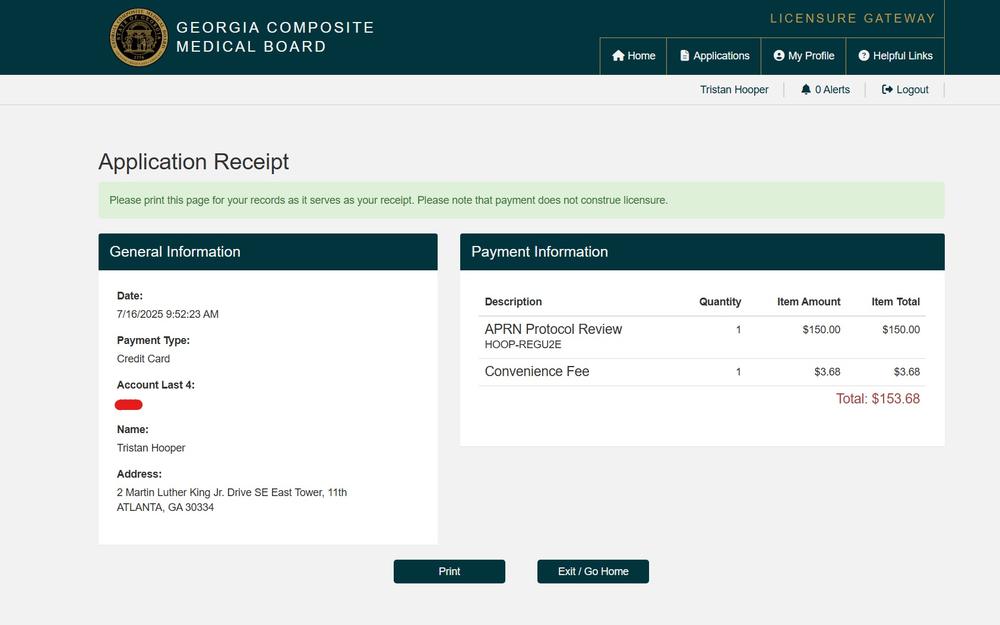Select the Tristan Hooper username in top bar
Image resolution: width=1000 pixels, height=625 pixels.
pos(734,90)
